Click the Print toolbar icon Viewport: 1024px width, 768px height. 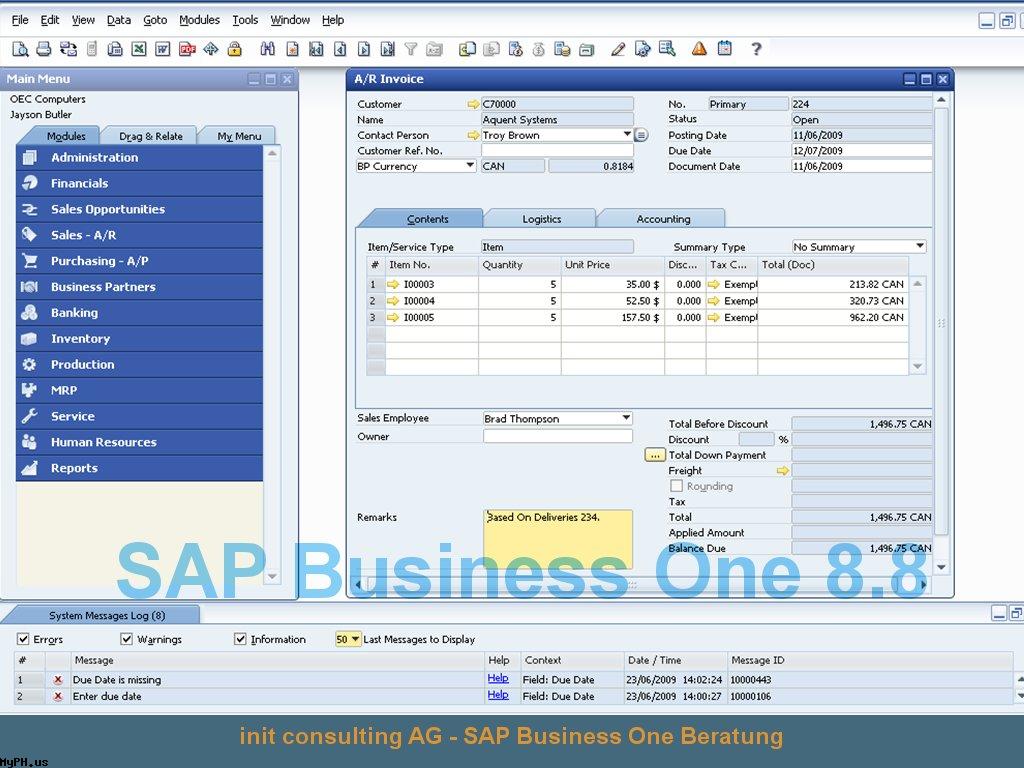pos(44,49)
